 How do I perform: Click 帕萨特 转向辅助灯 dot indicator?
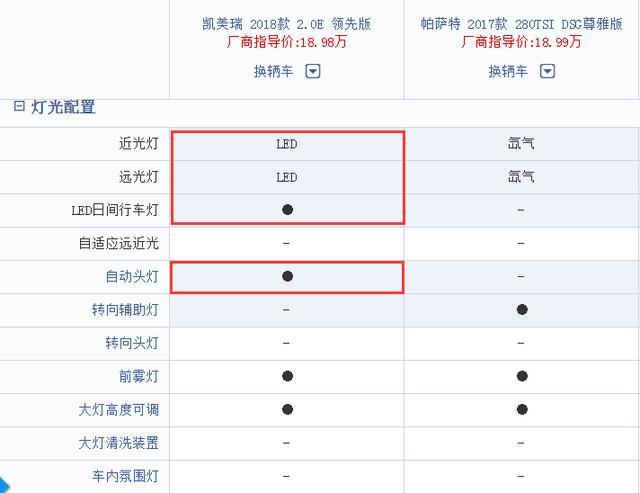tap(522, 309)
